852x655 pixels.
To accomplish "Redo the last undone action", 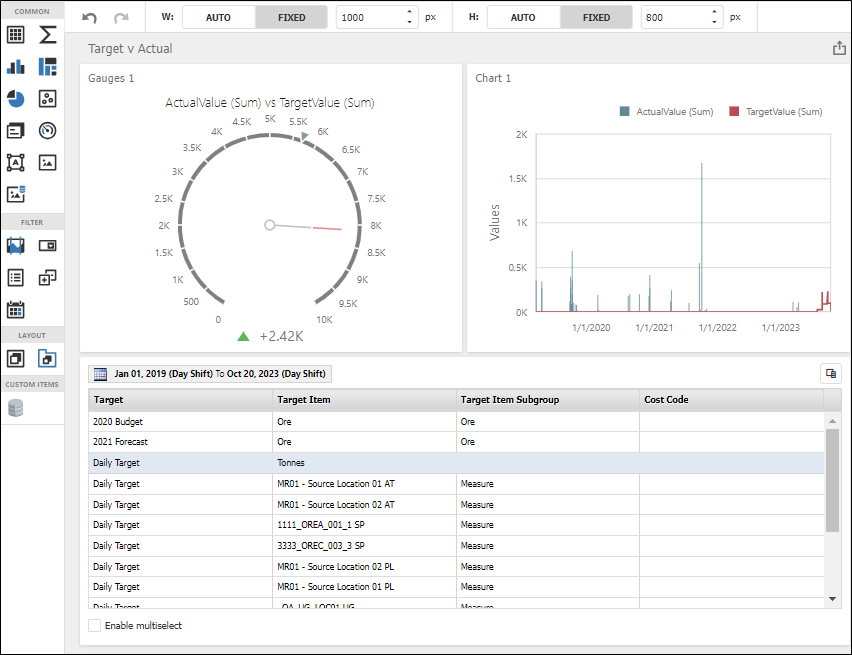I will pos(121,18).
